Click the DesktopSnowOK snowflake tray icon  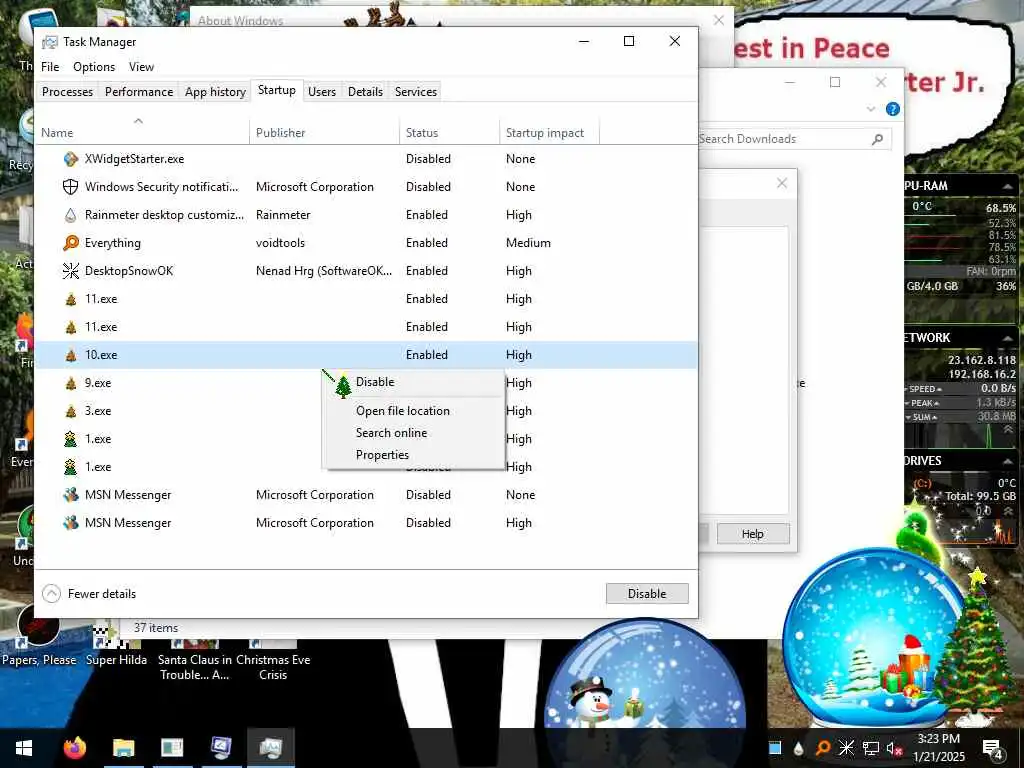(846, 748)
